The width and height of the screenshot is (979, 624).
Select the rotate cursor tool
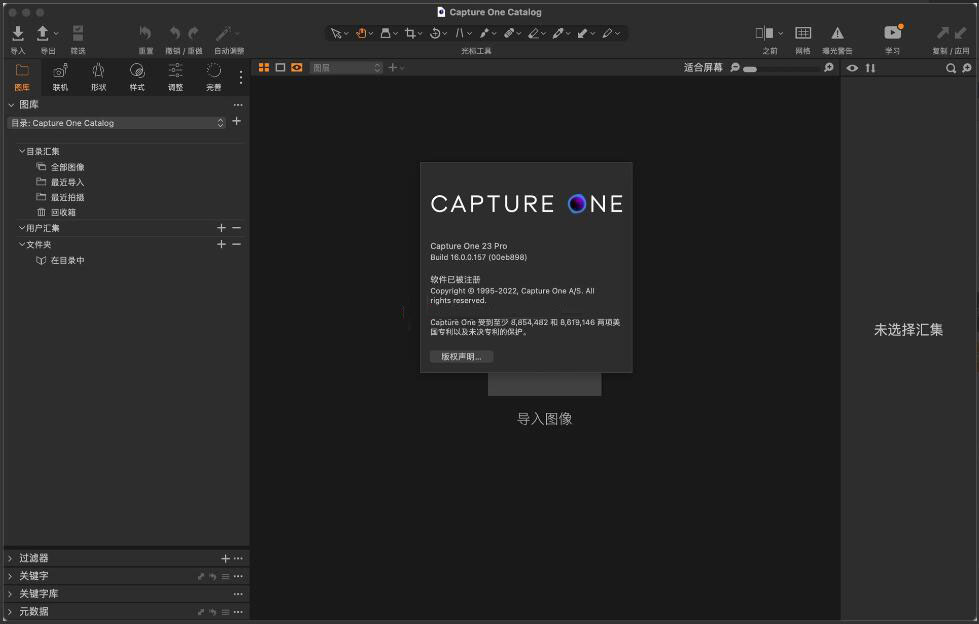435,33
